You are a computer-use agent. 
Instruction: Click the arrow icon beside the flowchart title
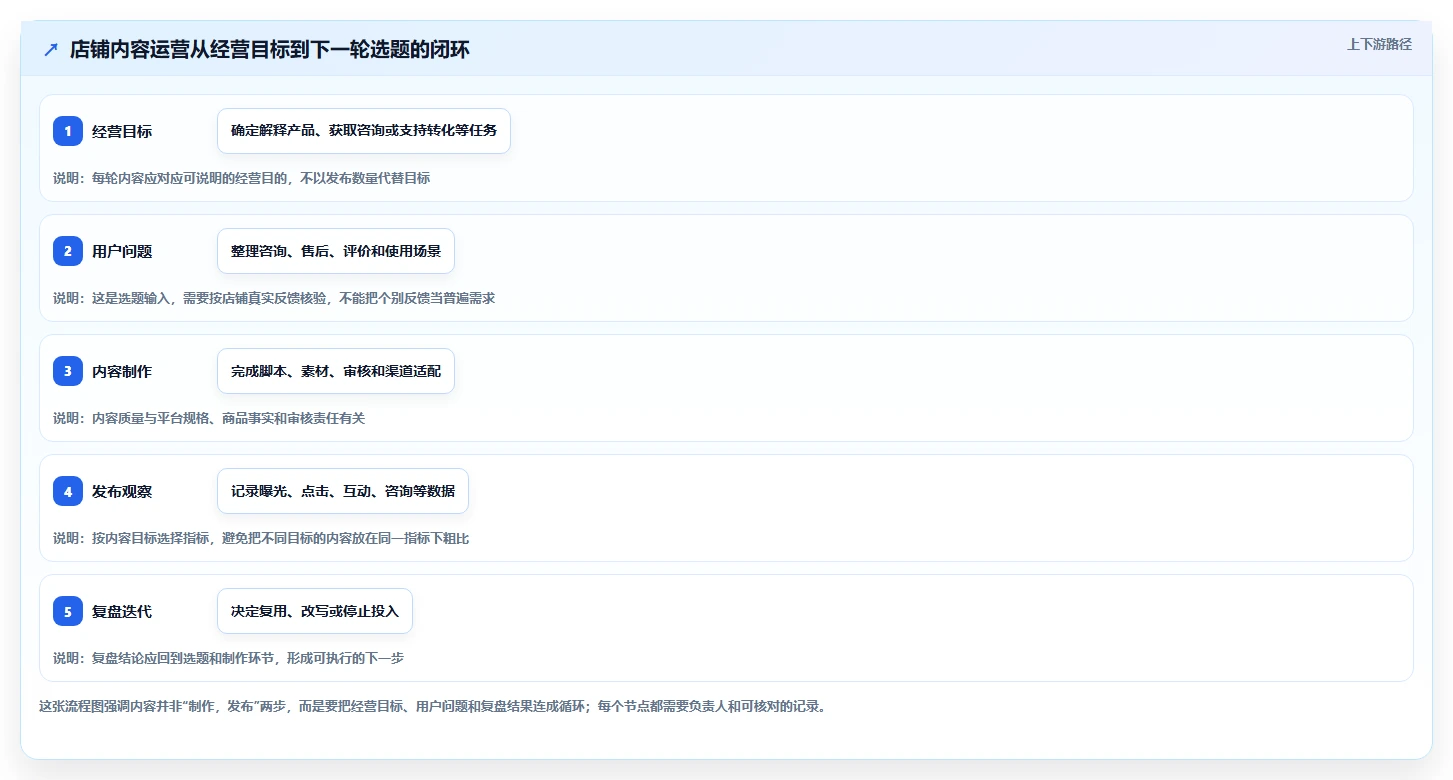point(51,50)
